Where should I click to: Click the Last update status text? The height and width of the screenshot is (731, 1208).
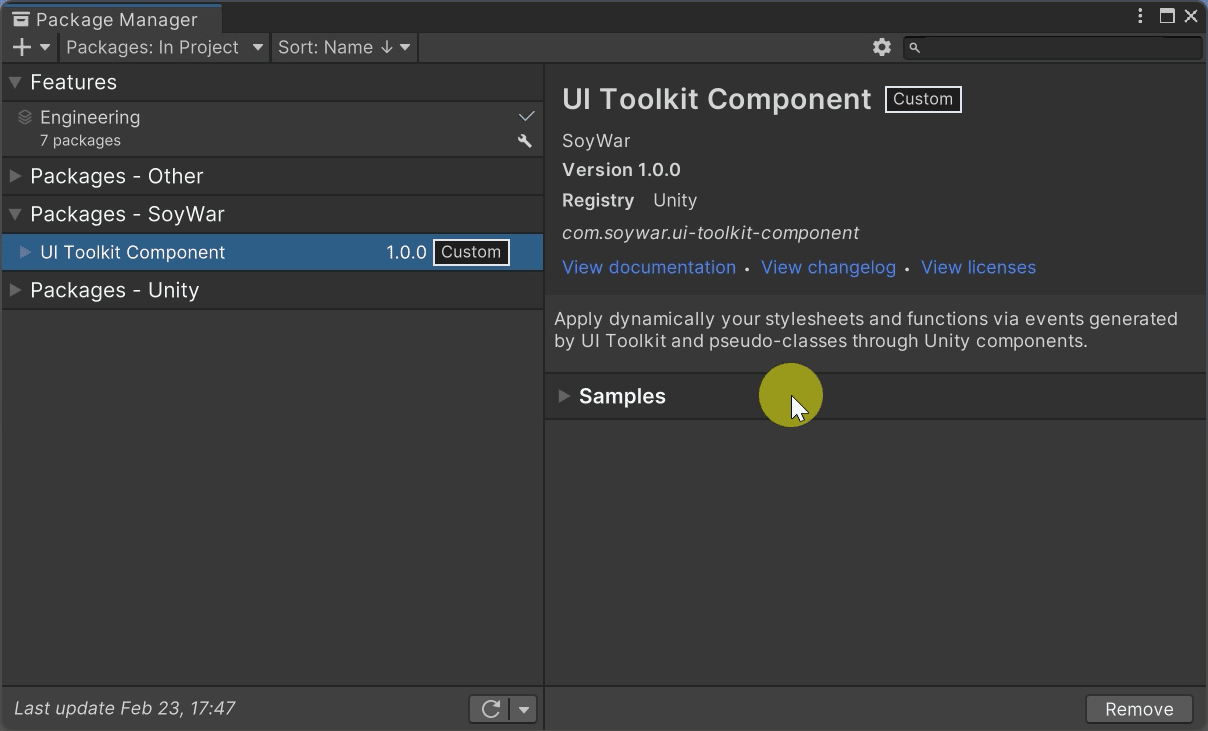(x=125, y=708)
